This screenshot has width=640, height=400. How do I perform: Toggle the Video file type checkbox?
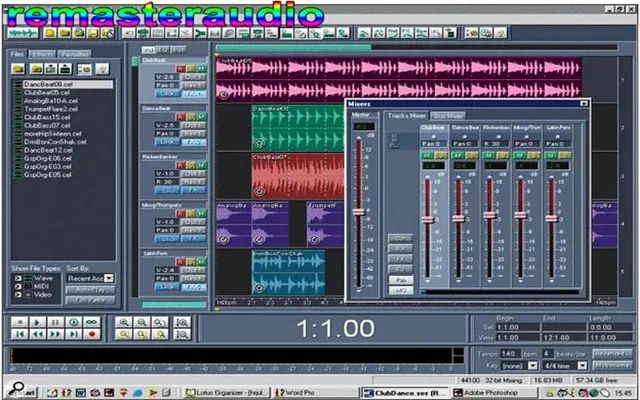[18, 295]
